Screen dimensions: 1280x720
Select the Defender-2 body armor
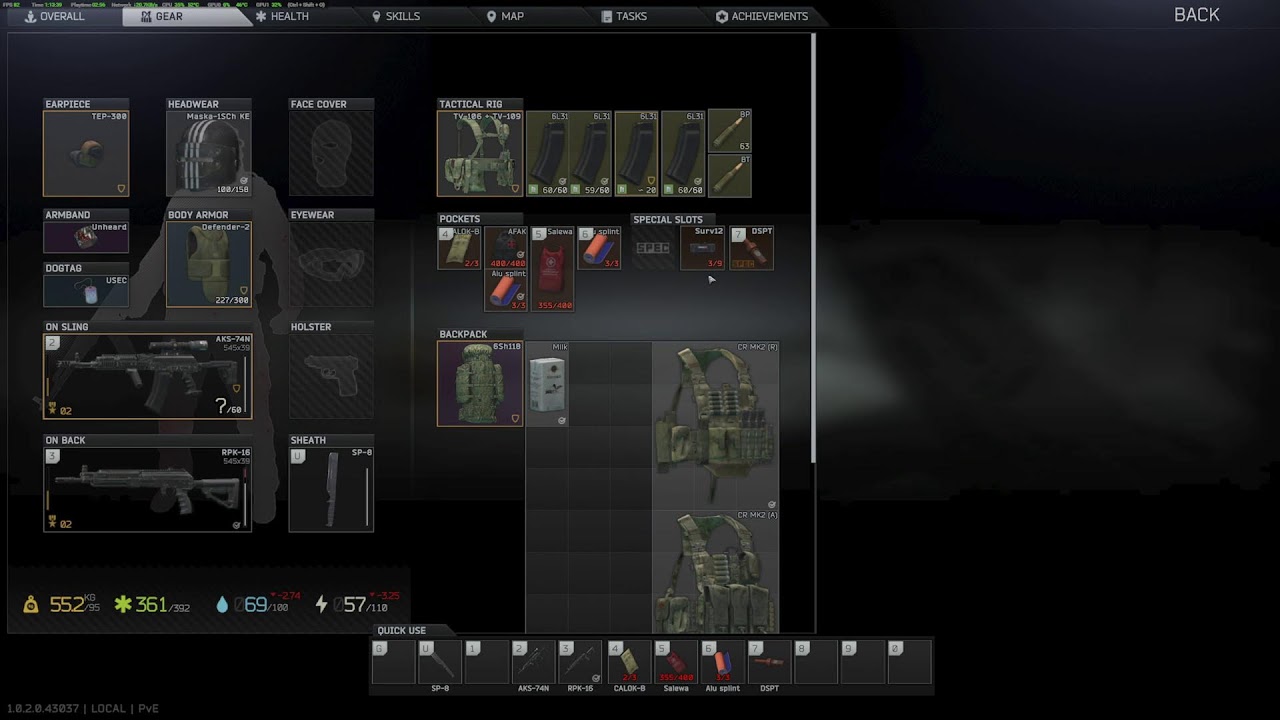[209, 264]
